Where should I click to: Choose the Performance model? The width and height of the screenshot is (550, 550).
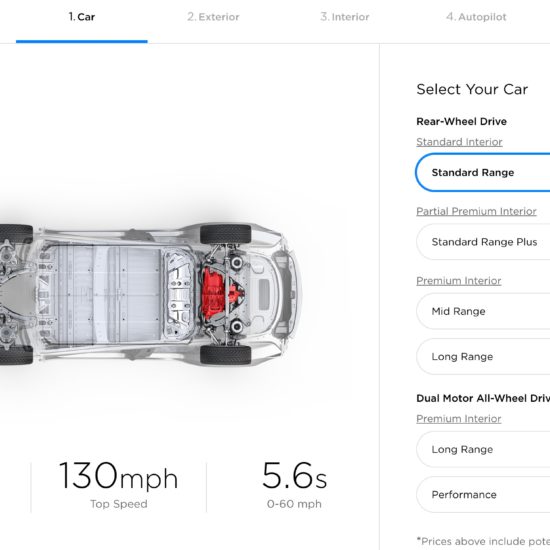[x=483, y=495]
